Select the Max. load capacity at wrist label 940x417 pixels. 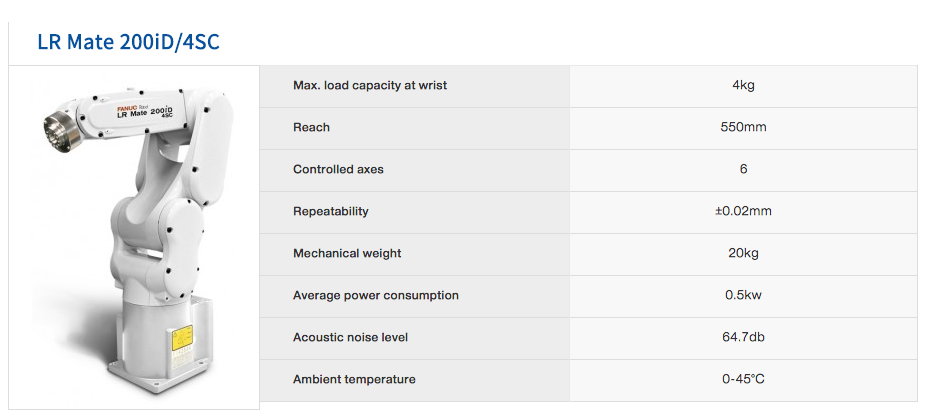point(370,85)
